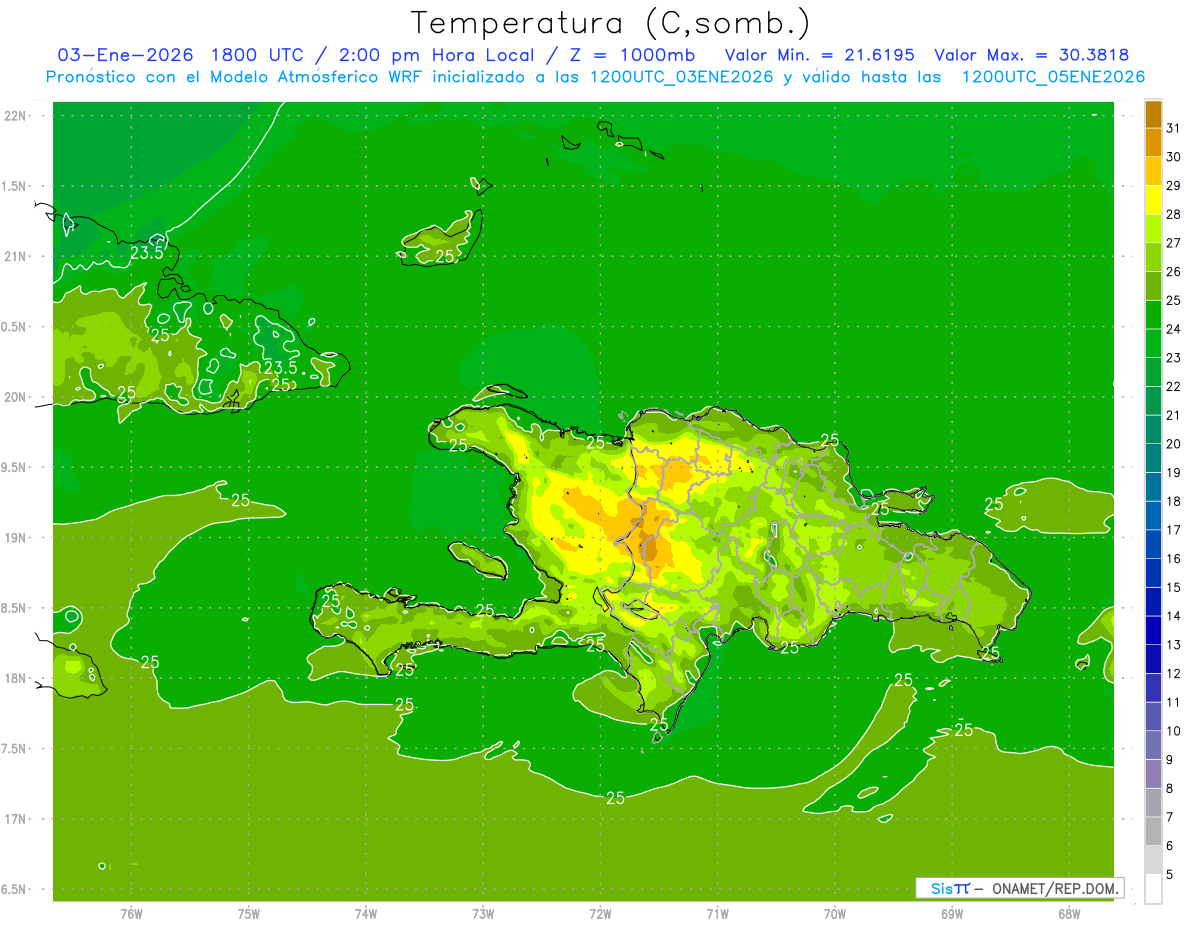This screenshot has height=927, width=1200.
Task: Click the "Z = 1000mb" pressure level text
Action: tap(634, 55)
